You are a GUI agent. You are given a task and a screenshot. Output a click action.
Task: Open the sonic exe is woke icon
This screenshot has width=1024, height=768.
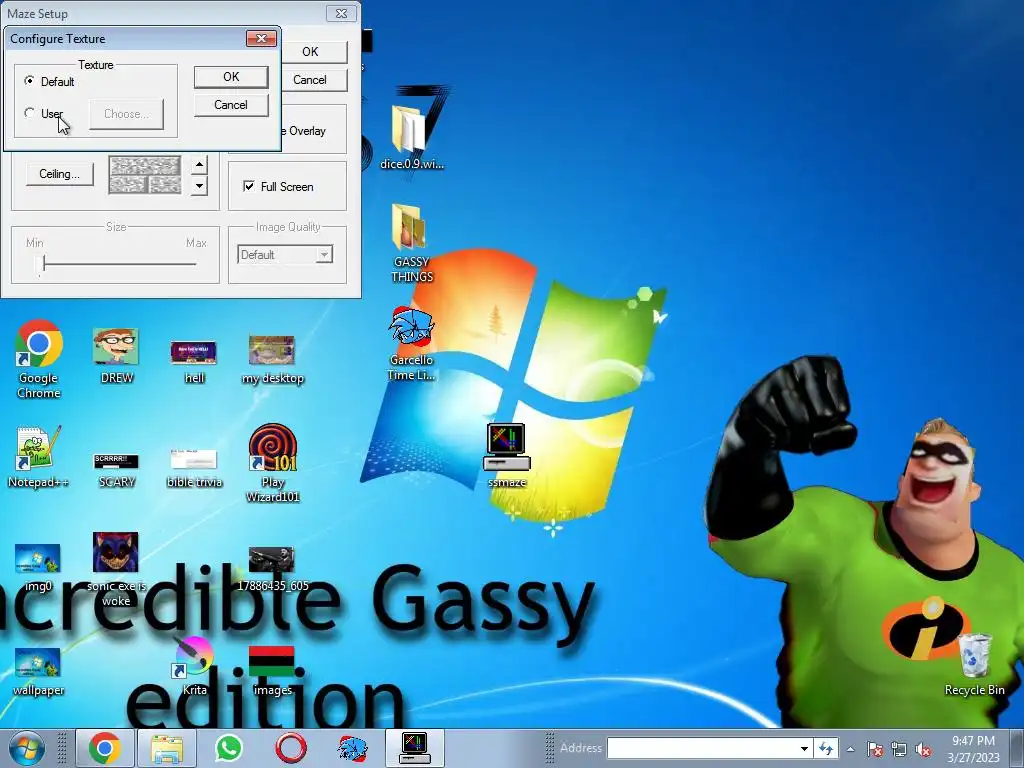pyautogui.click(x=116, y=568)
